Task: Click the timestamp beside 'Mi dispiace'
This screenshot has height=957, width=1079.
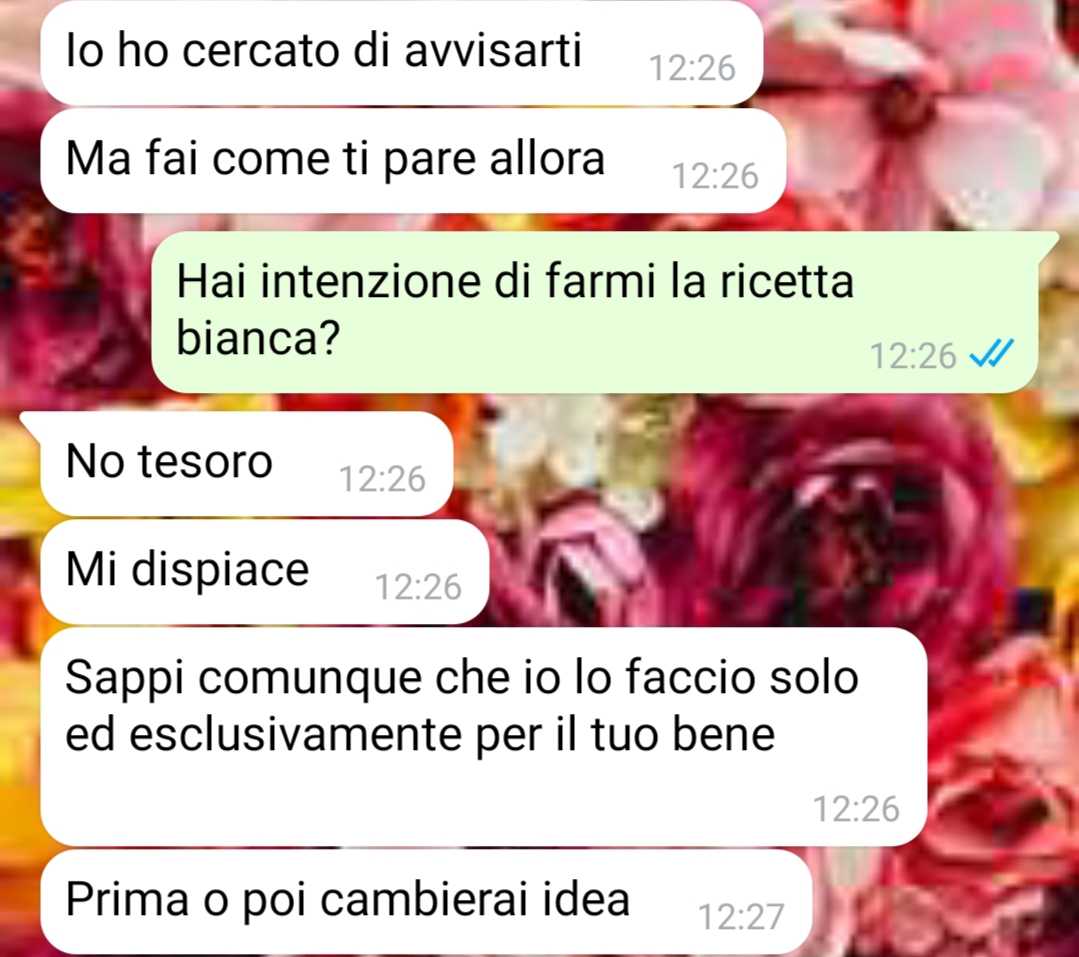Action: 418,587
